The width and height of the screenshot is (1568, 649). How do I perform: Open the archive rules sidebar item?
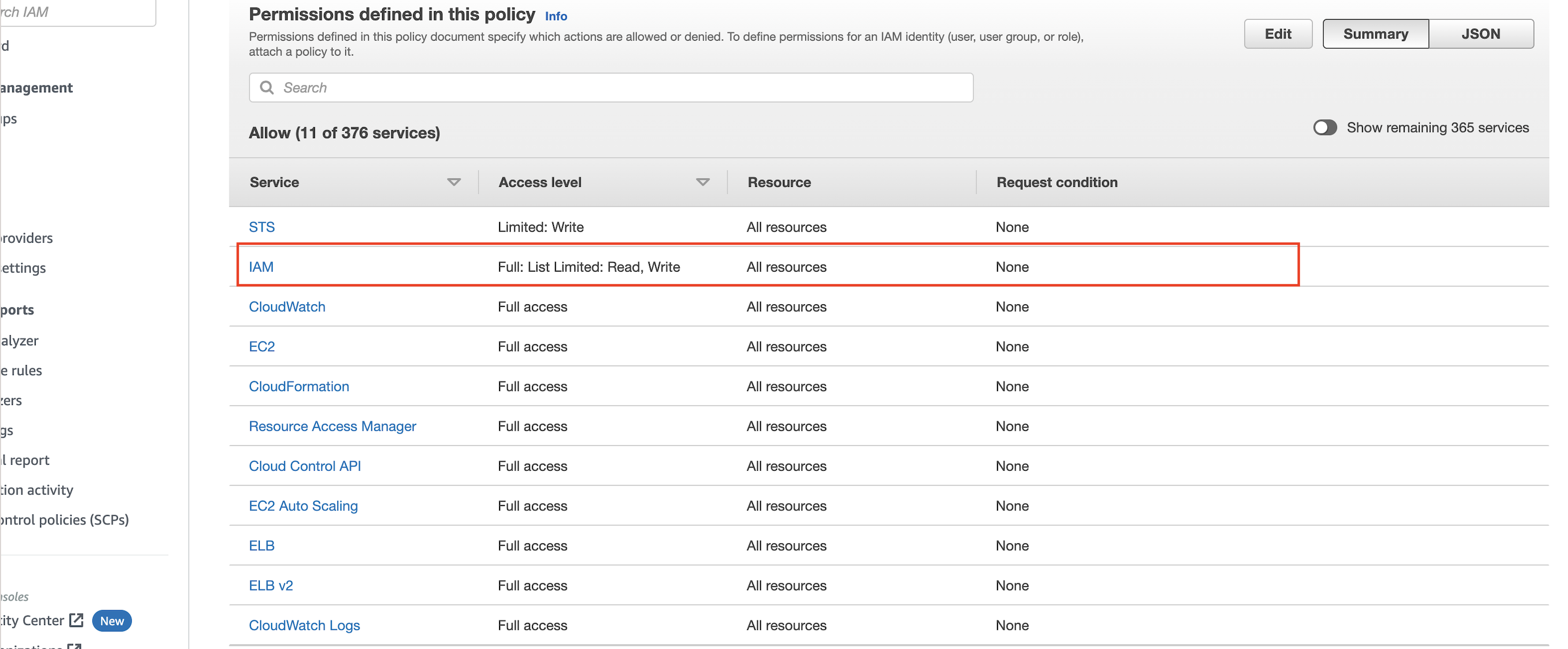click(21, 370)
